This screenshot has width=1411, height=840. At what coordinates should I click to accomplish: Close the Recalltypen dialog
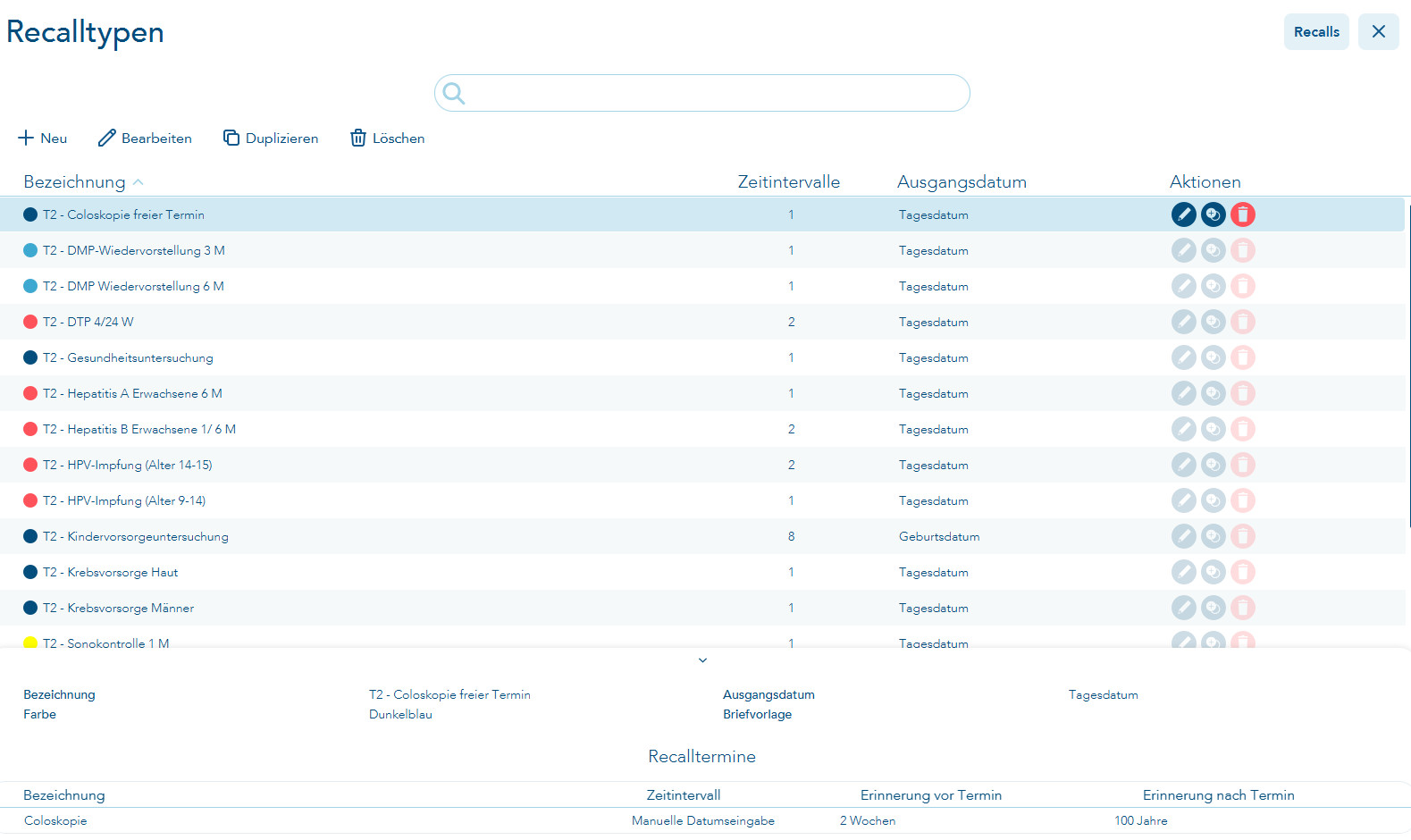tap(1378, 32)
